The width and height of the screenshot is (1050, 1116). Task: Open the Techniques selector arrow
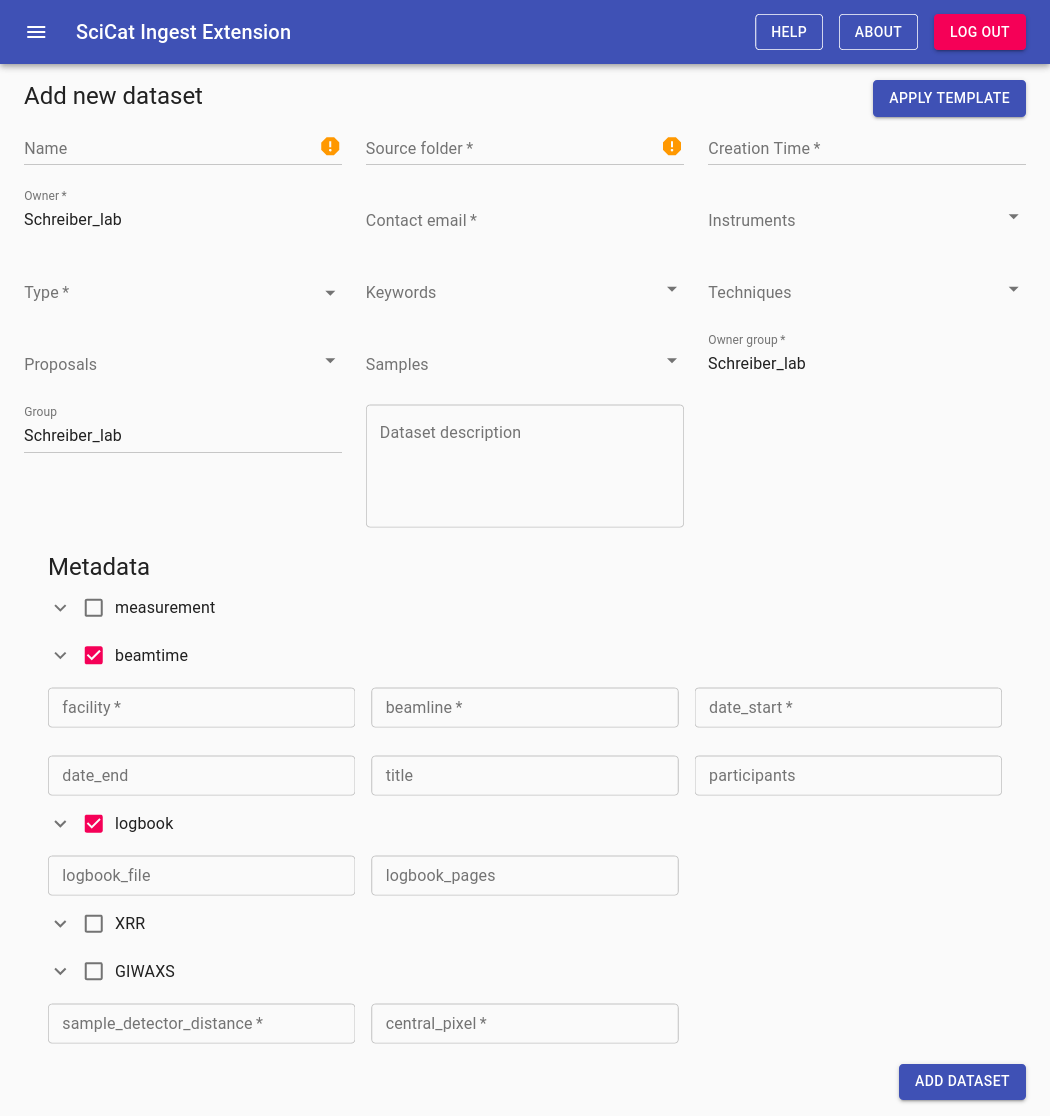[x=1013, y=289]
